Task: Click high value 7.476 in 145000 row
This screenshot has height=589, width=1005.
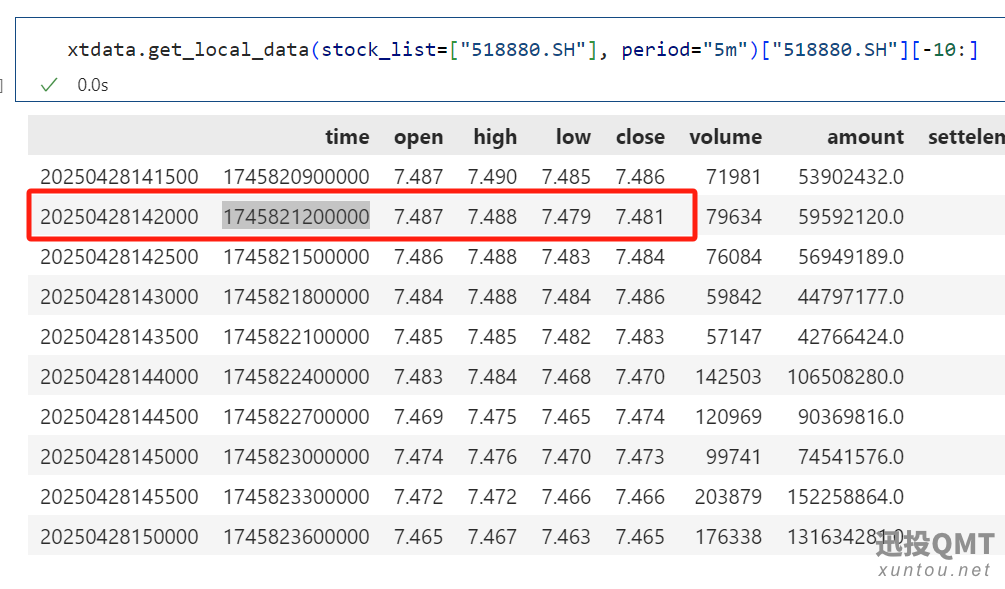Action: pyautogui.click(x=492, y=457)
